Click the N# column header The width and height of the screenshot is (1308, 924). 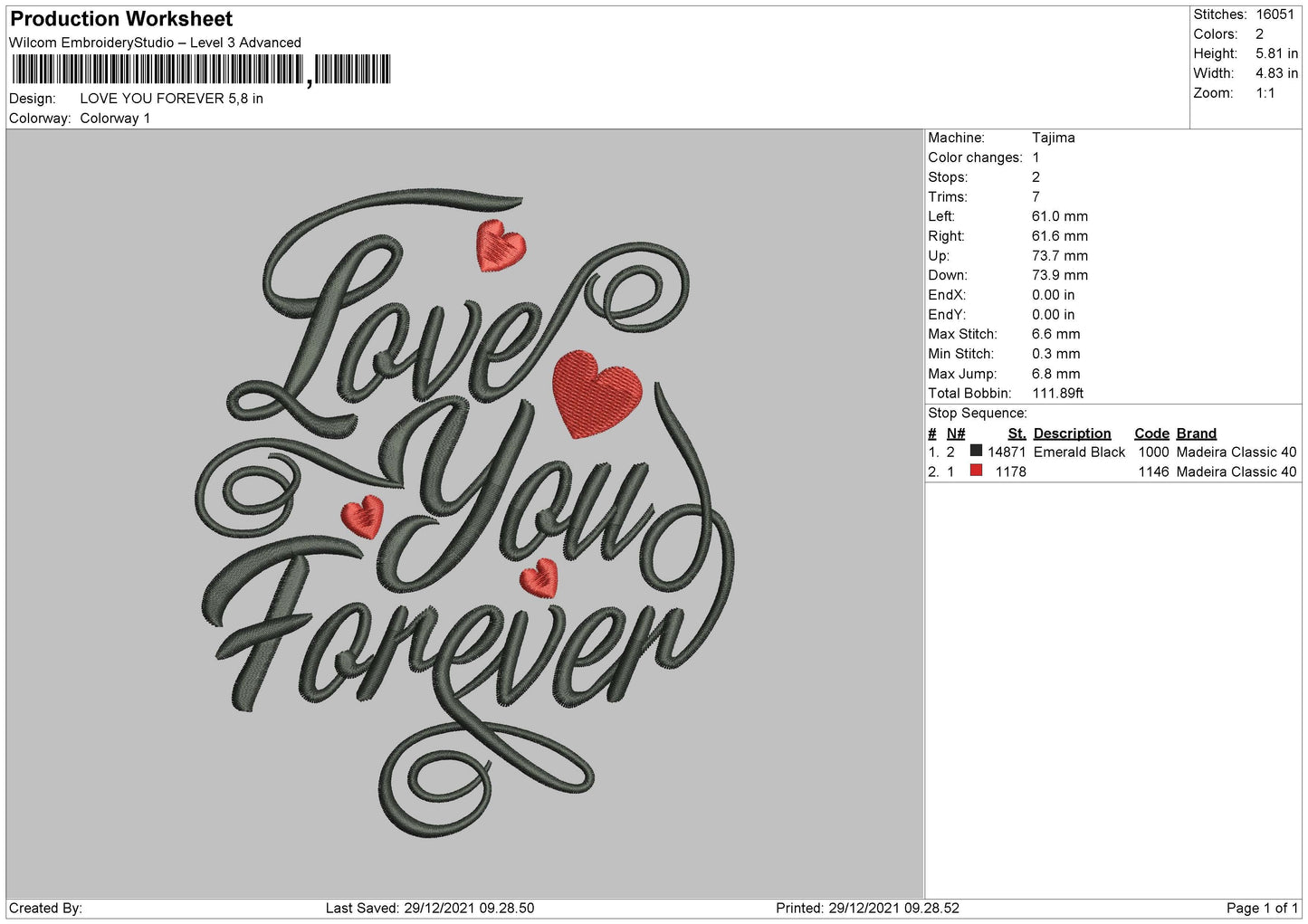pos(956,433)
